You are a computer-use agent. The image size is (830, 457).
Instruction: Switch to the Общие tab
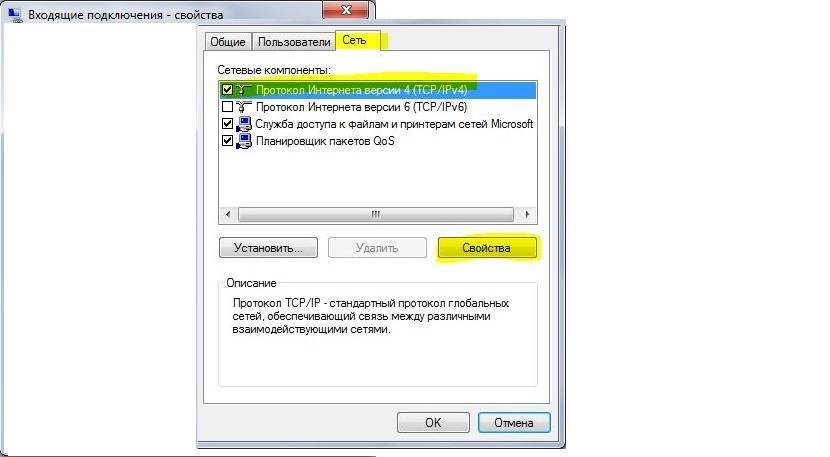coord(228,42)
